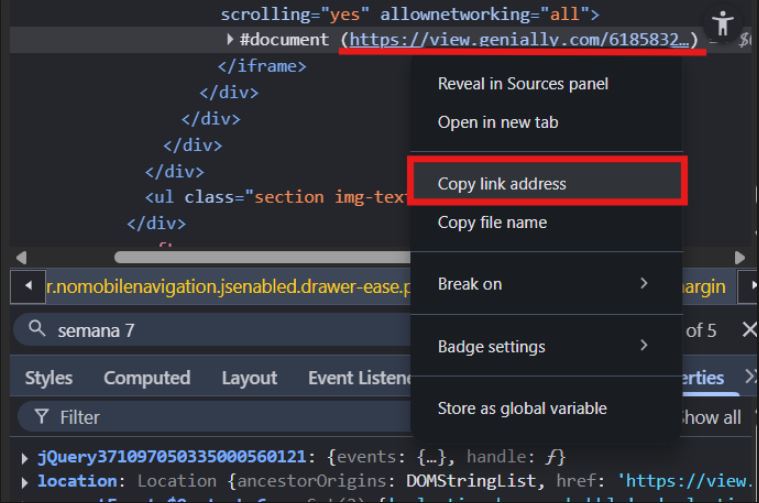Click the left arrow of the horizontal scrollbar
Image resolution: width=759 pixels, height=503 pixels.
click(x=22, y=258)
